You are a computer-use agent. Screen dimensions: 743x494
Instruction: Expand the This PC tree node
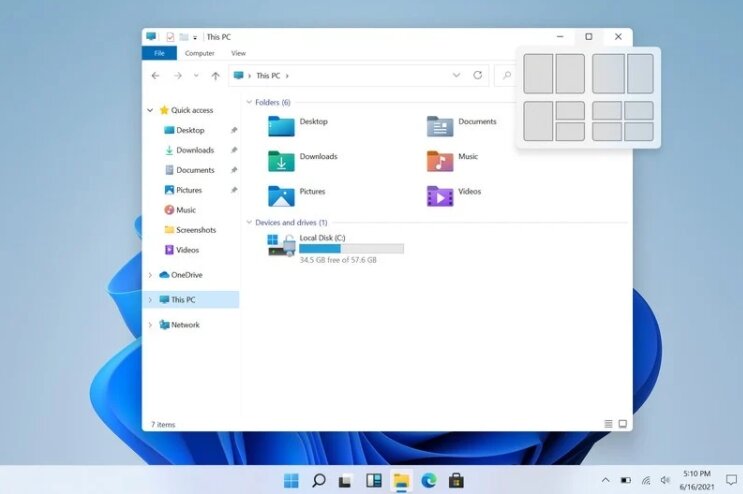click(150, 300)
